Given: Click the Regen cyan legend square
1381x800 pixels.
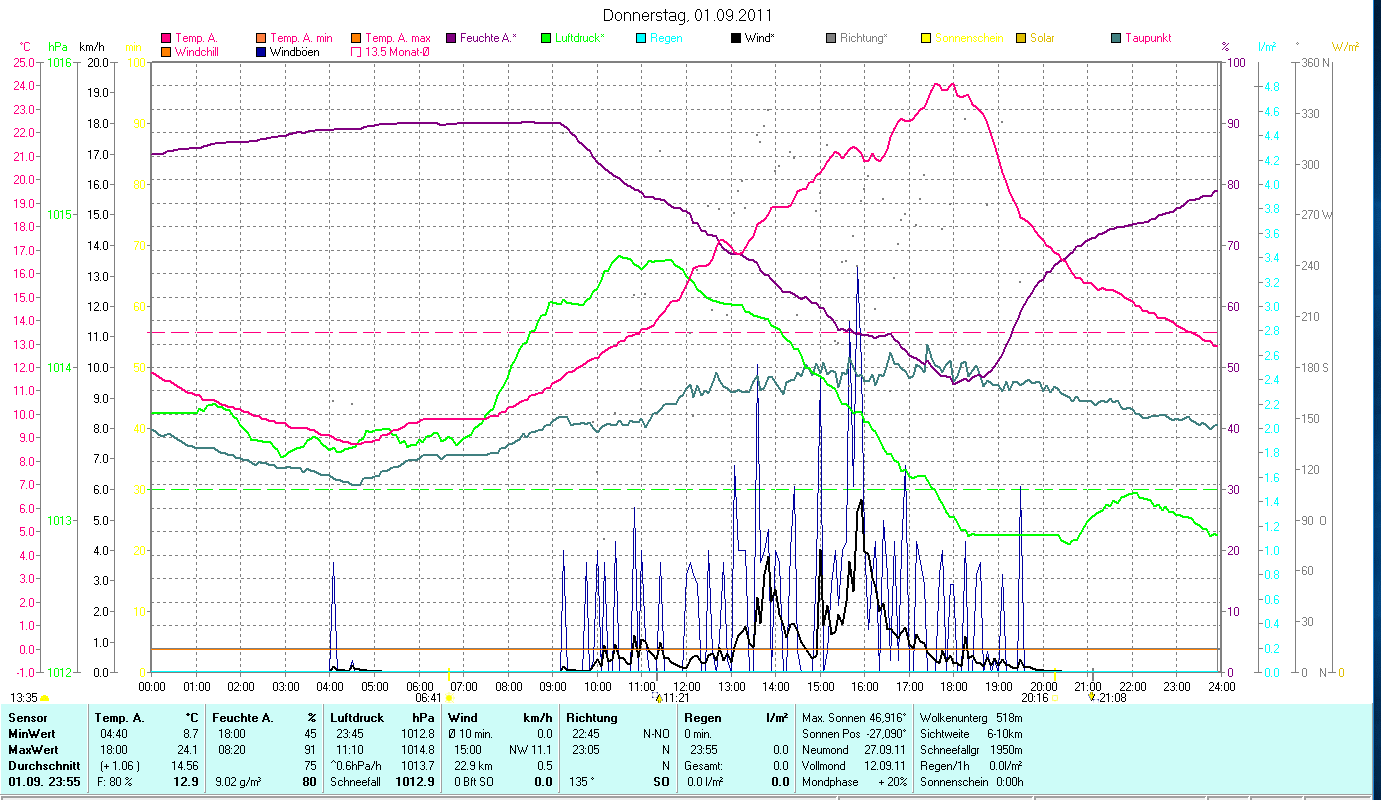Looking at the screenshot, I should [641, 39].
